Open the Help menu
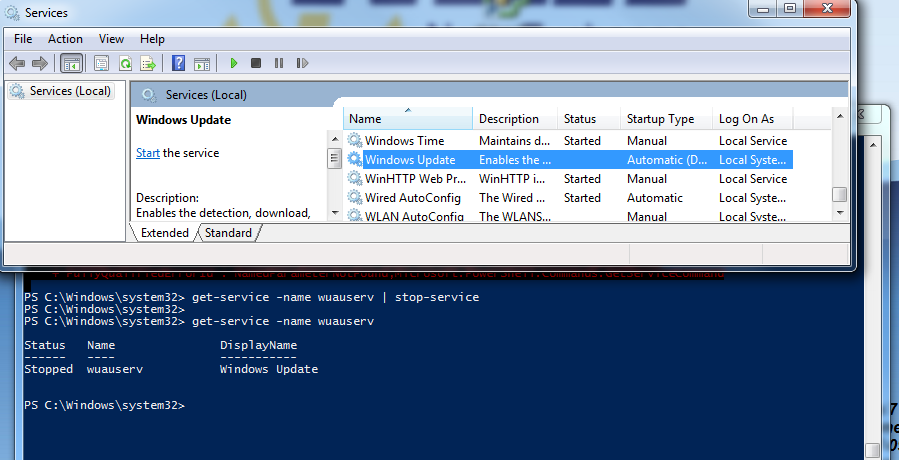 [x=152, y=38]
